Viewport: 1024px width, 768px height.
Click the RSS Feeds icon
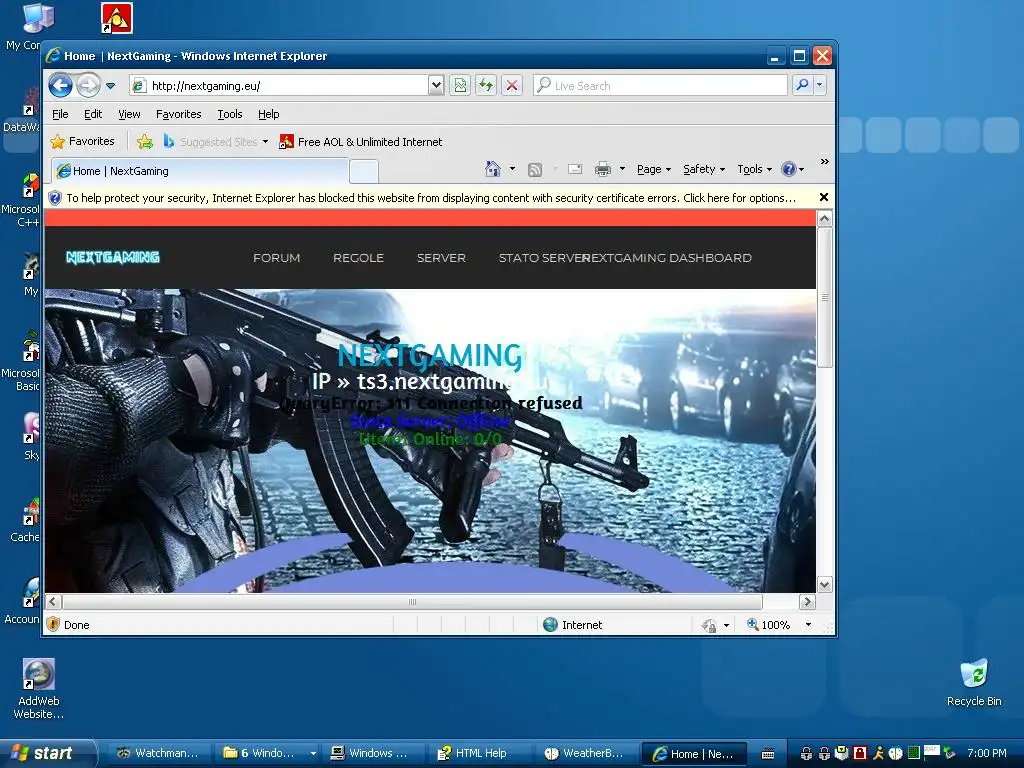535,170
